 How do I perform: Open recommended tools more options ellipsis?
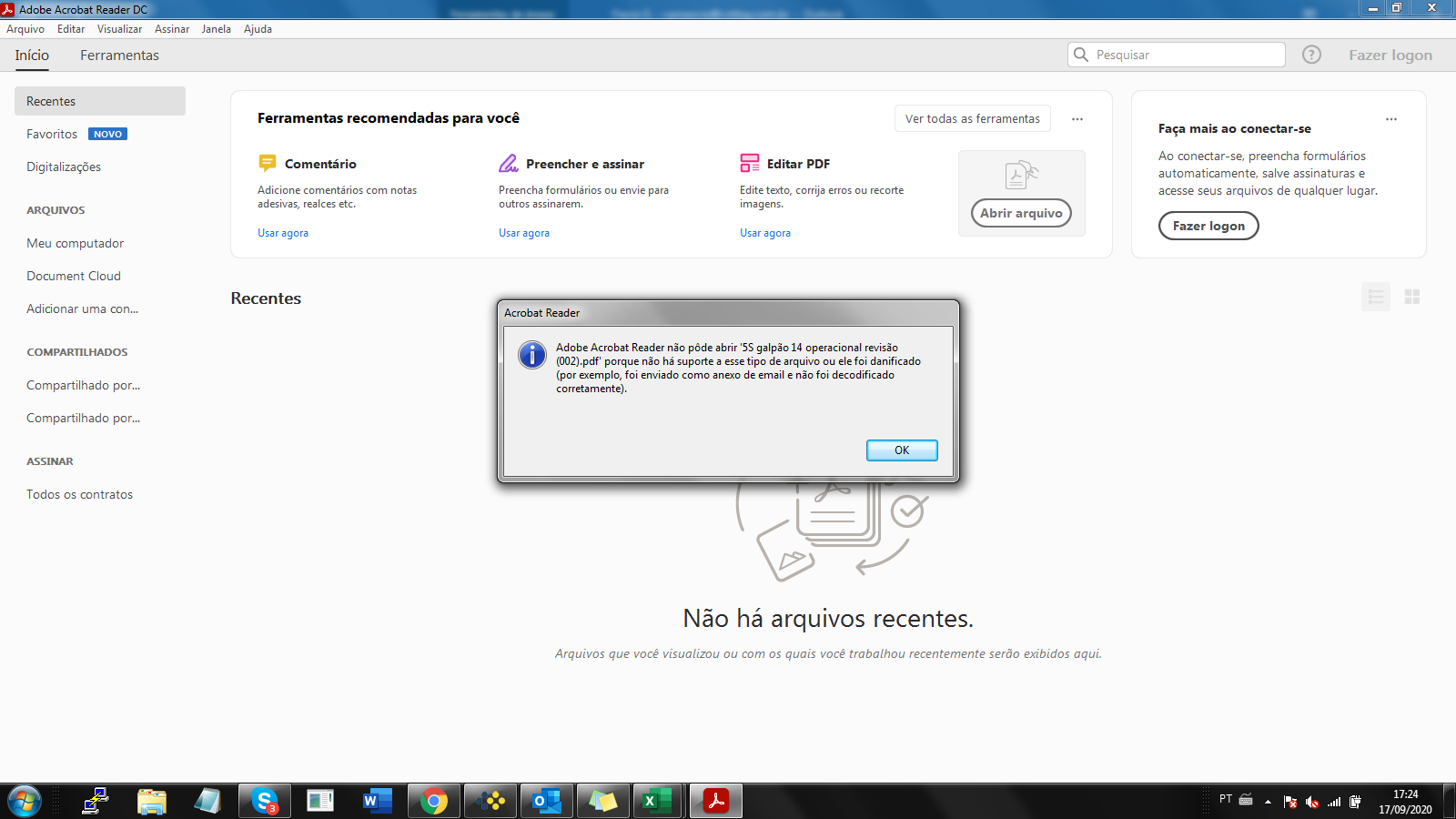coord(1077,119)
